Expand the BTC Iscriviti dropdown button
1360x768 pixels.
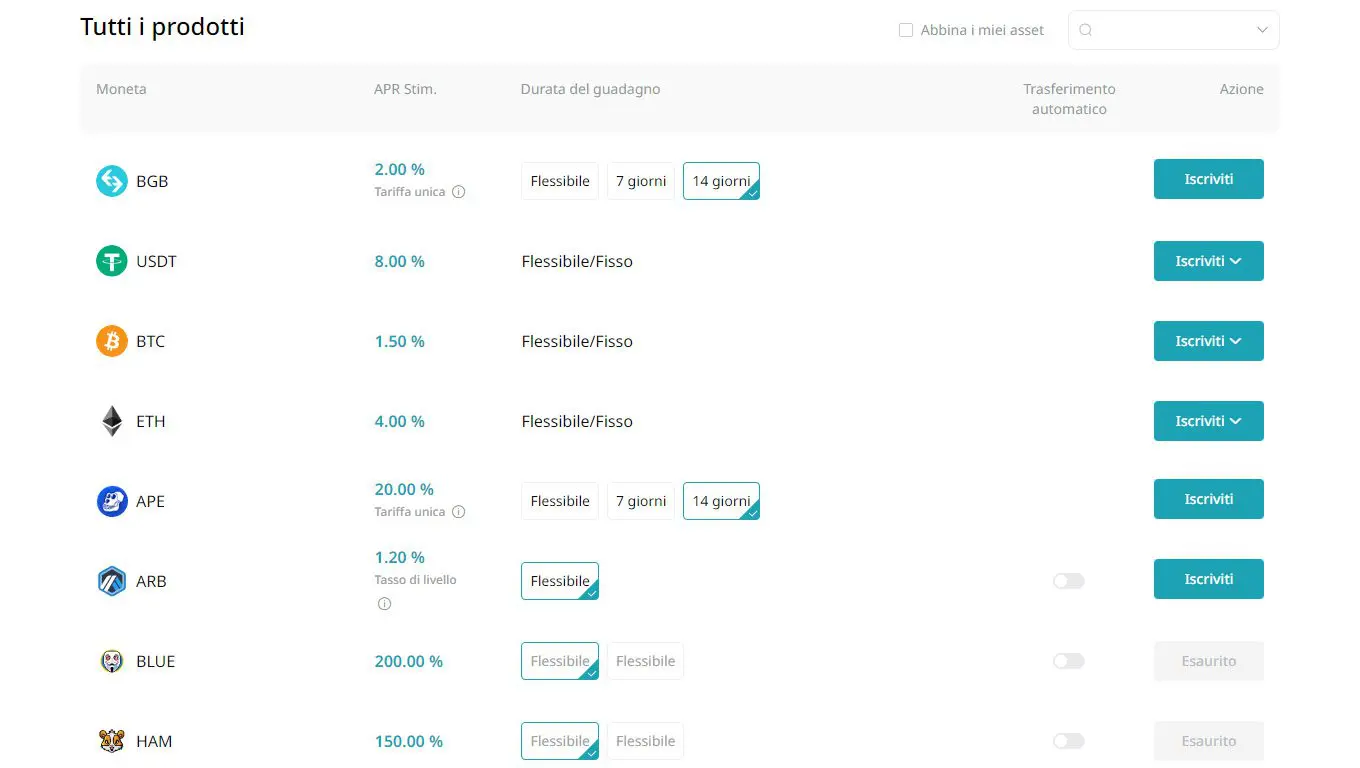1209,341
